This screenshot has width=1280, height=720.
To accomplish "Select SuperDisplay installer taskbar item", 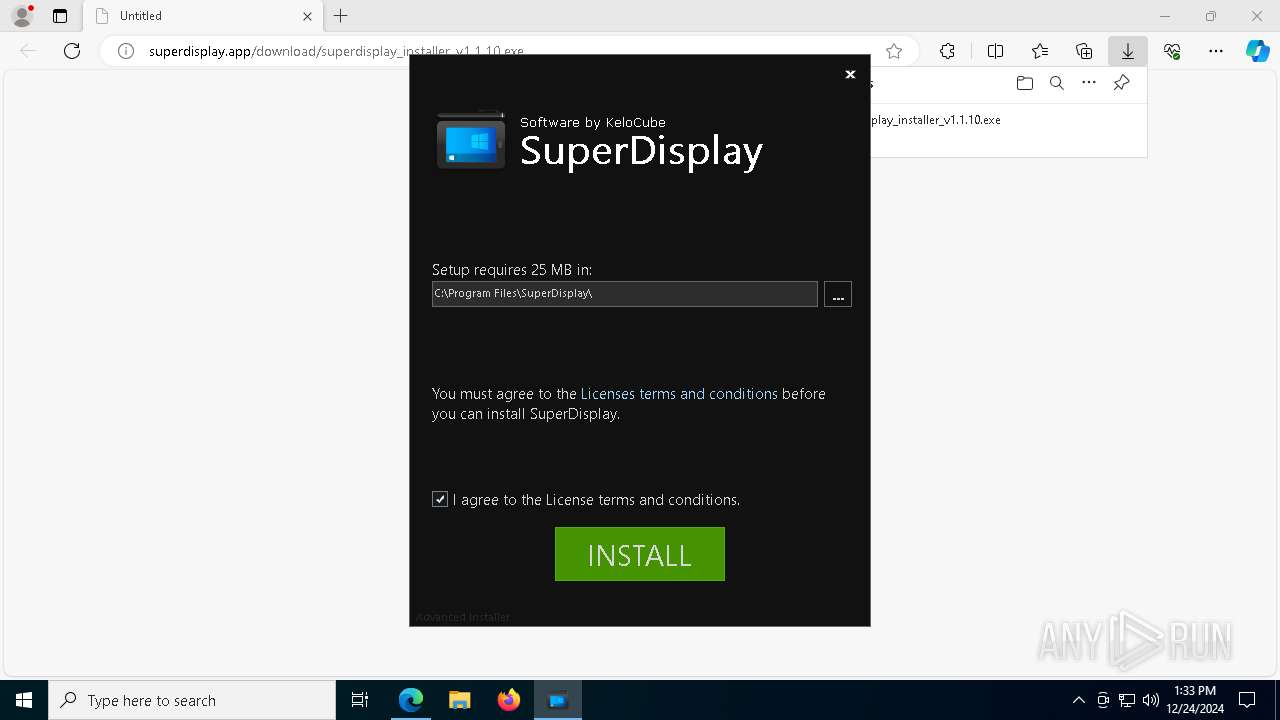I will 558,700.
